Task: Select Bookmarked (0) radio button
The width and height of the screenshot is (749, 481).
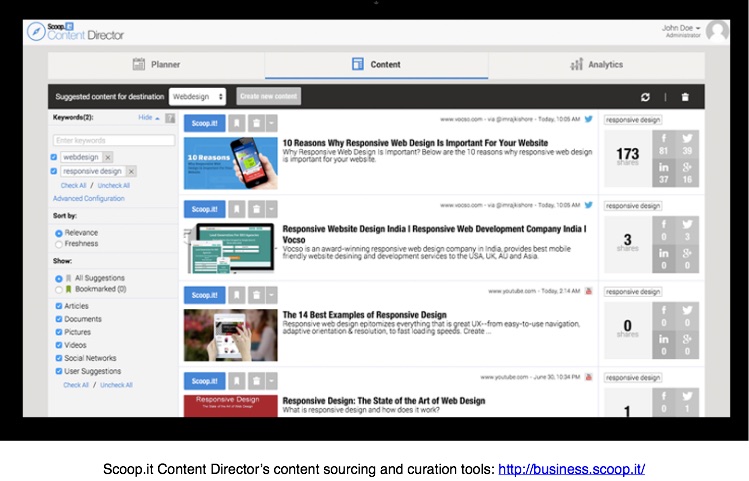Action: click(x=59, y=289)
